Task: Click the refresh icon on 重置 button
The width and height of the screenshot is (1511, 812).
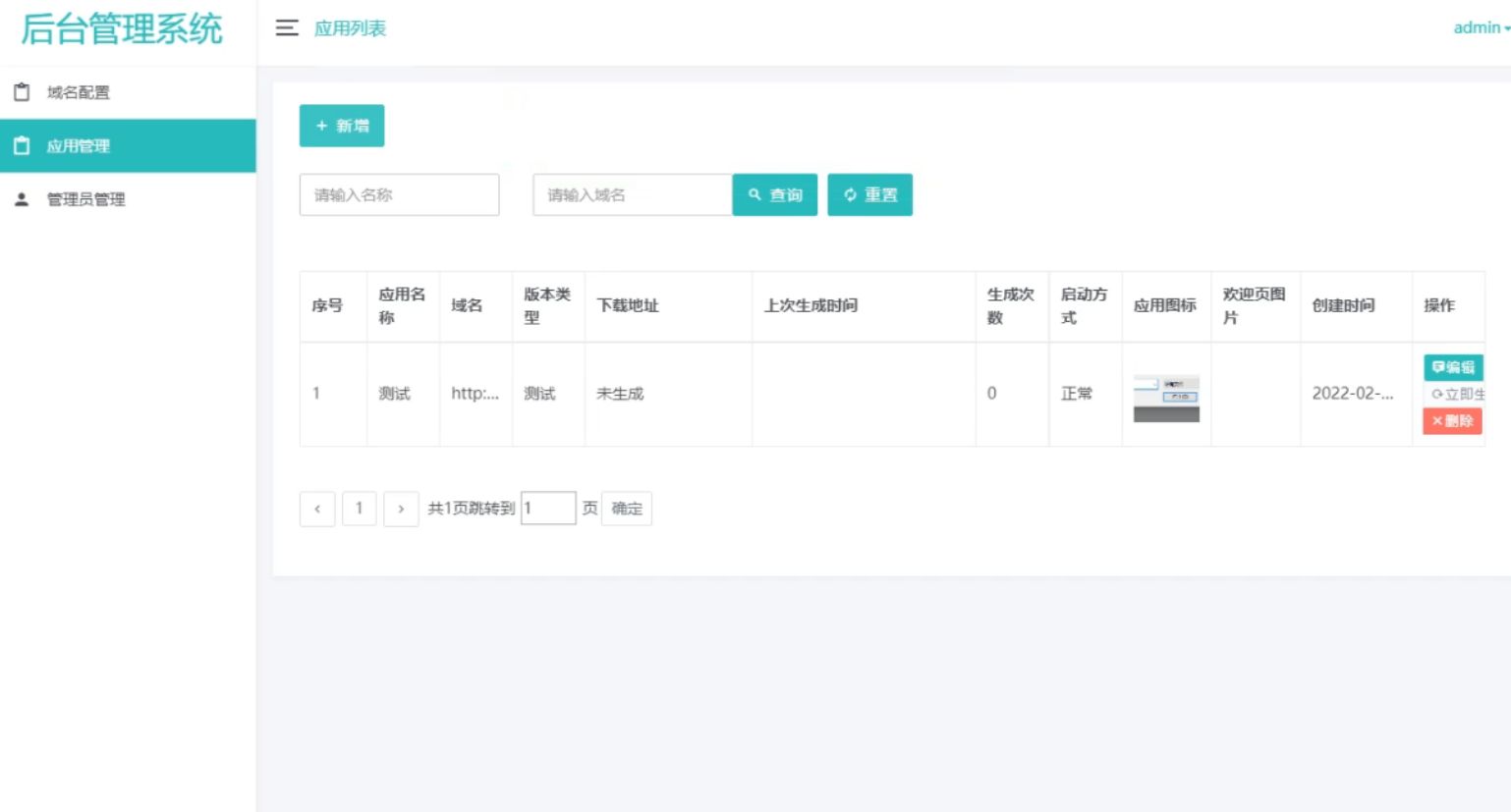Action: coord(849,194)
